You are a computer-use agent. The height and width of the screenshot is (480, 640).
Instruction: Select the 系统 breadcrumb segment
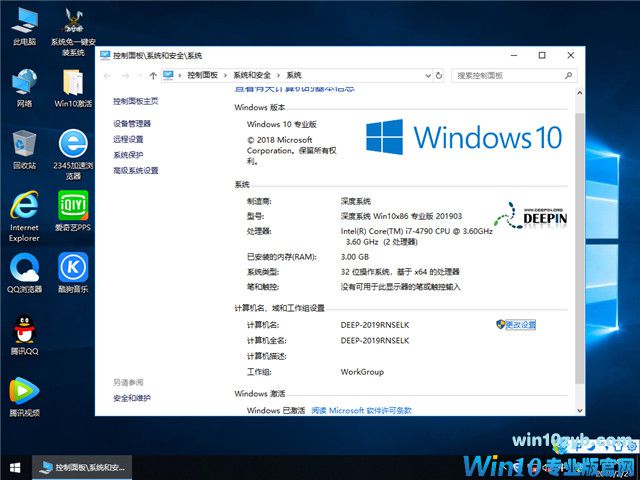(294, 76)
